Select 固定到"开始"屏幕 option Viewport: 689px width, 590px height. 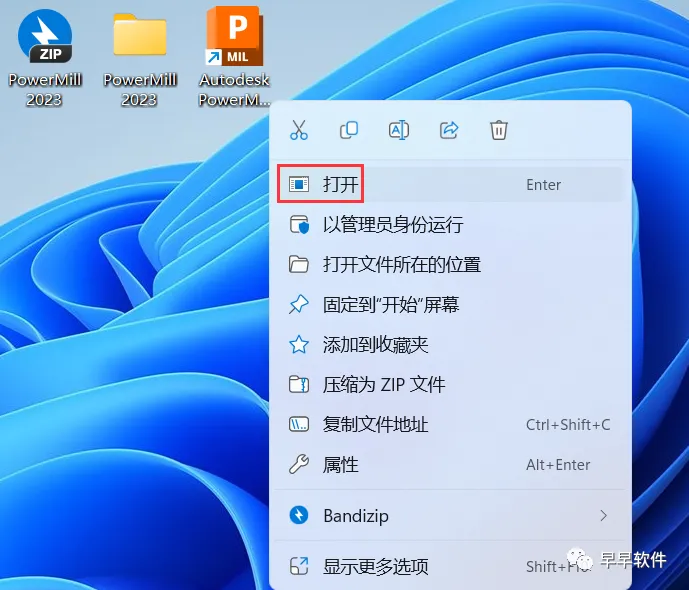pyautogui.click(x=450, y=304)
